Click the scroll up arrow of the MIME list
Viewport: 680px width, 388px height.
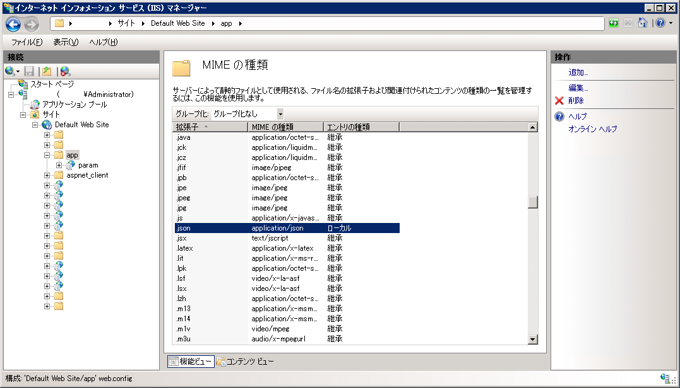tap(533, 127)
